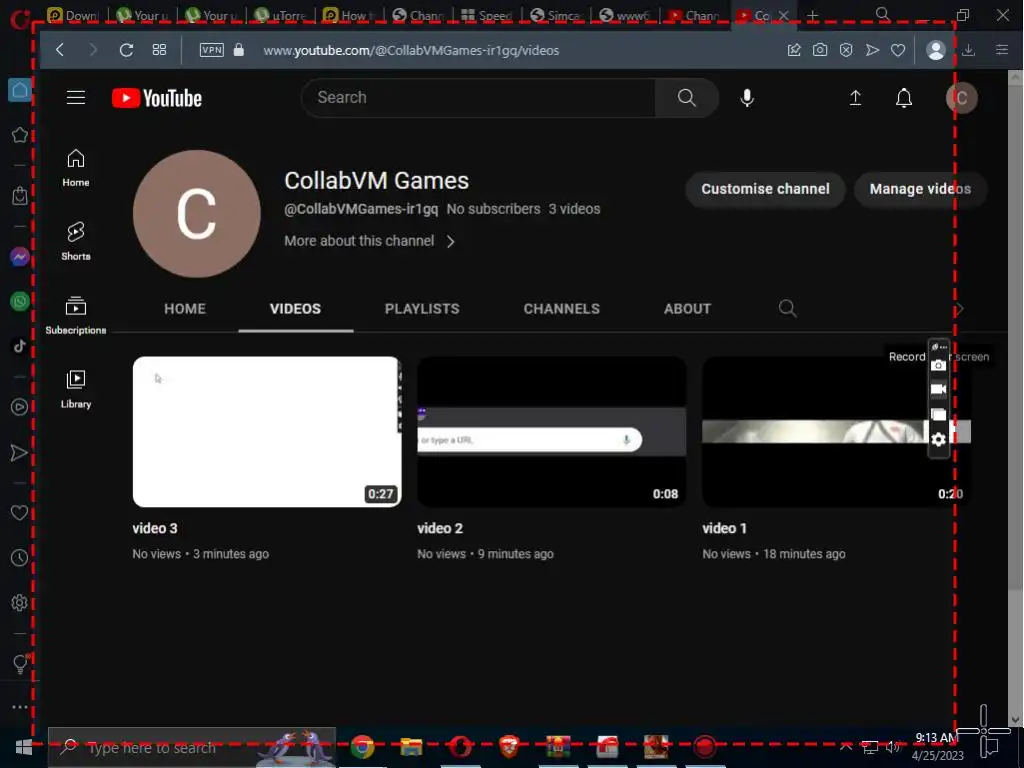Click the YouTube logo
Image resolution: width=1024 pixels, height=768 pixels.
(157, 98)
